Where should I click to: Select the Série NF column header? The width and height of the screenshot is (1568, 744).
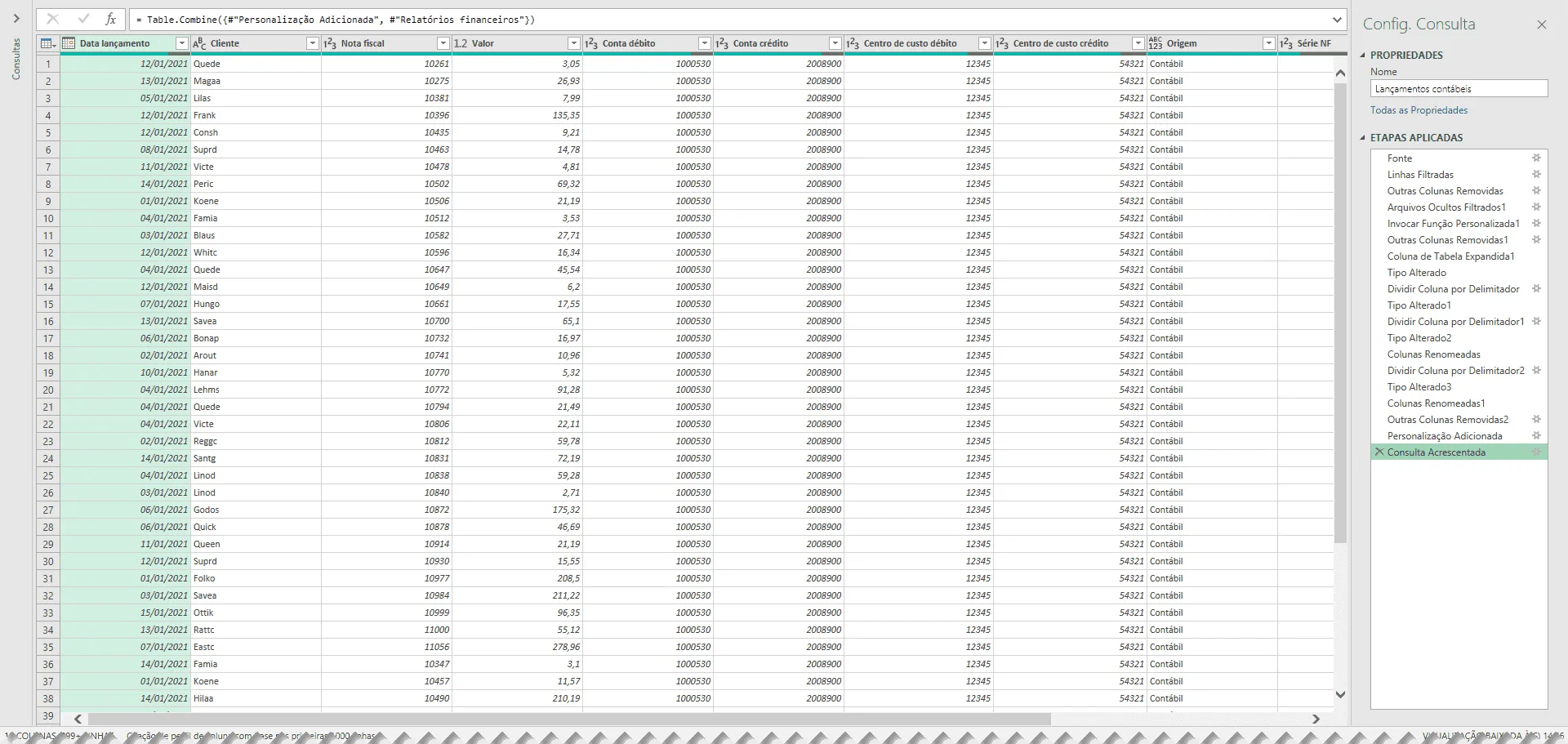[1313, 43]
